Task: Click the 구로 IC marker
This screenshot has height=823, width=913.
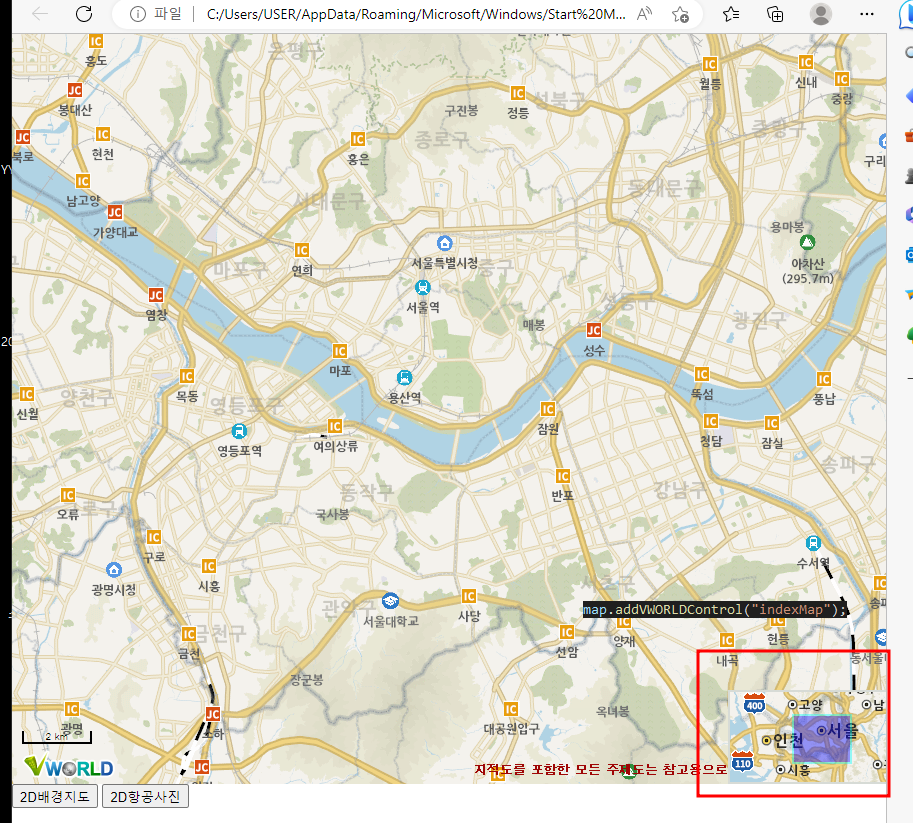Action: 154,536
